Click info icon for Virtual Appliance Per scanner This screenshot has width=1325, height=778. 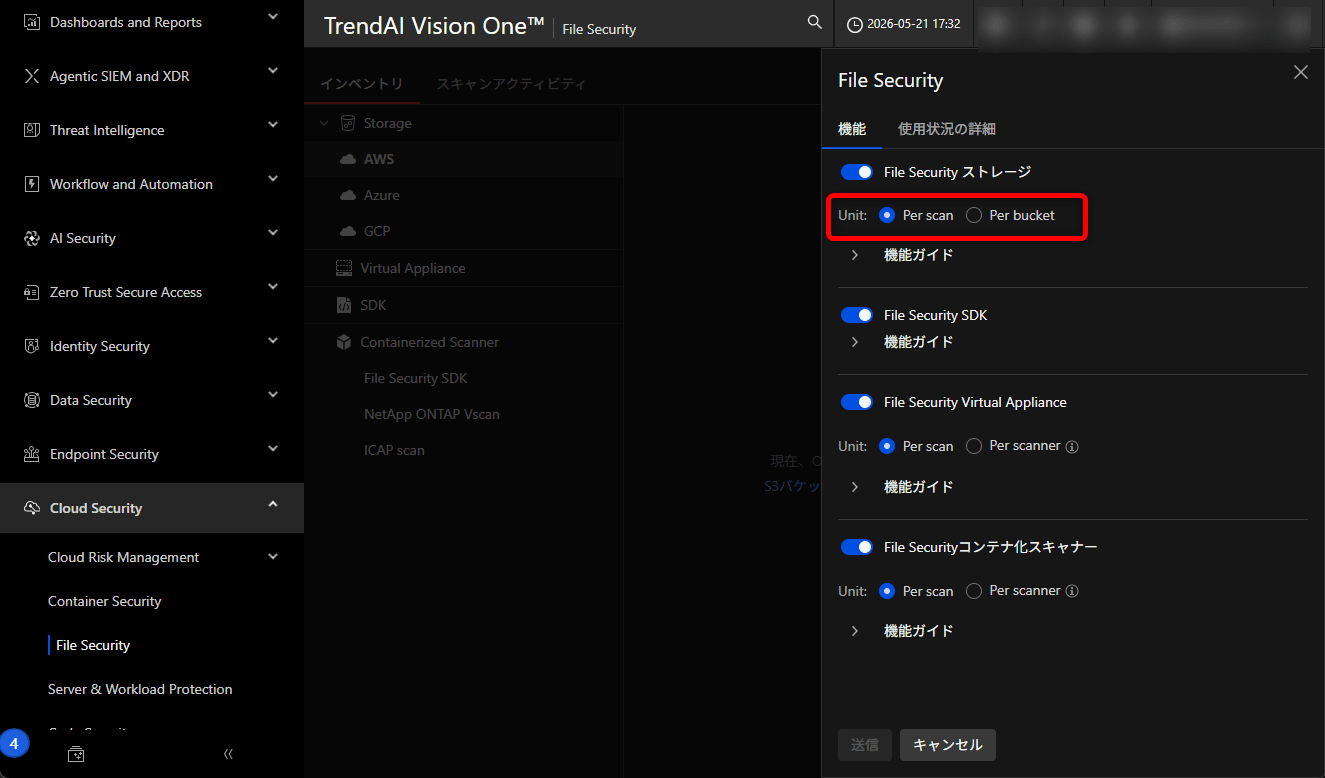pyautogui.click(x=1072, y=447)
